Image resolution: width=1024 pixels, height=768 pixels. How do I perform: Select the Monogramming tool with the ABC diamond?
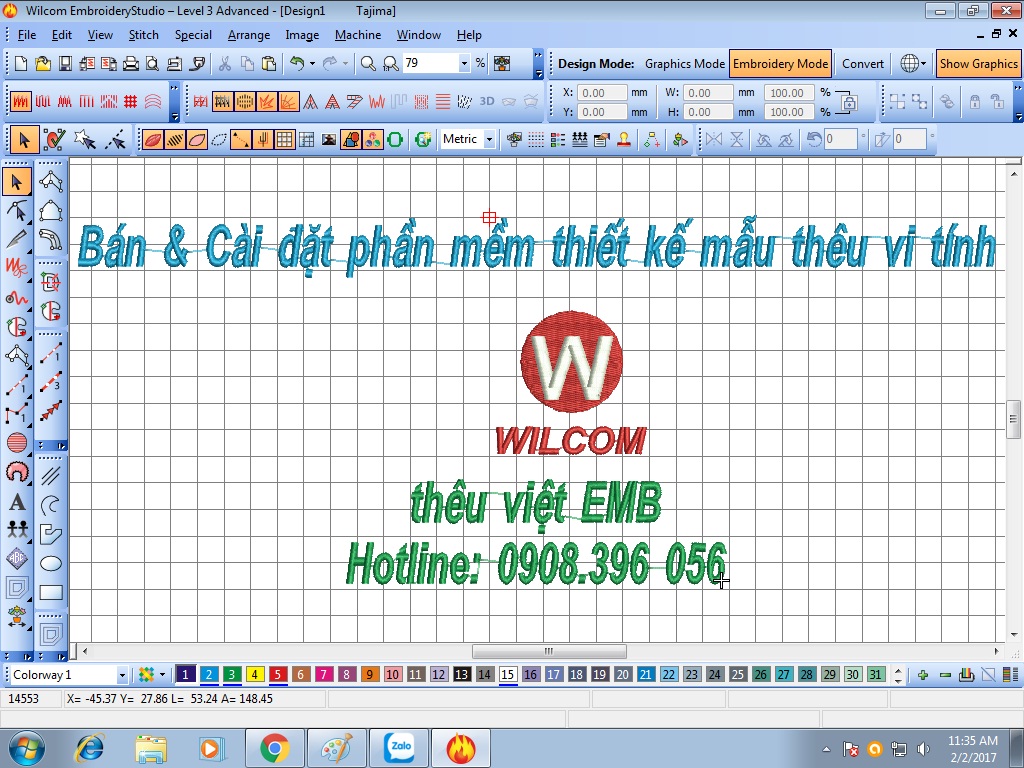(x=17, y=558)
